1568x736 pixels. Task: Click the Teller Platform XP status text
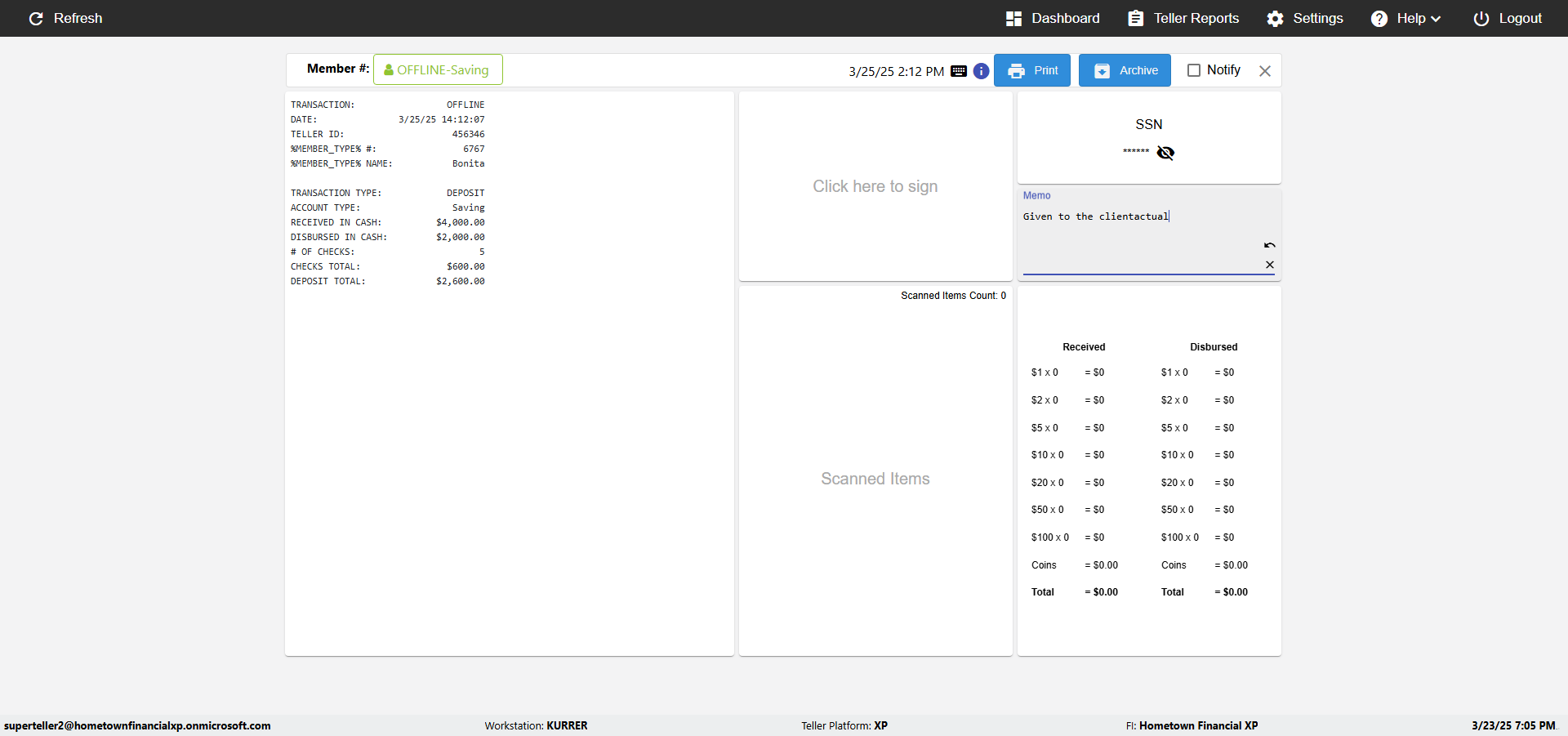click(844, 725)
